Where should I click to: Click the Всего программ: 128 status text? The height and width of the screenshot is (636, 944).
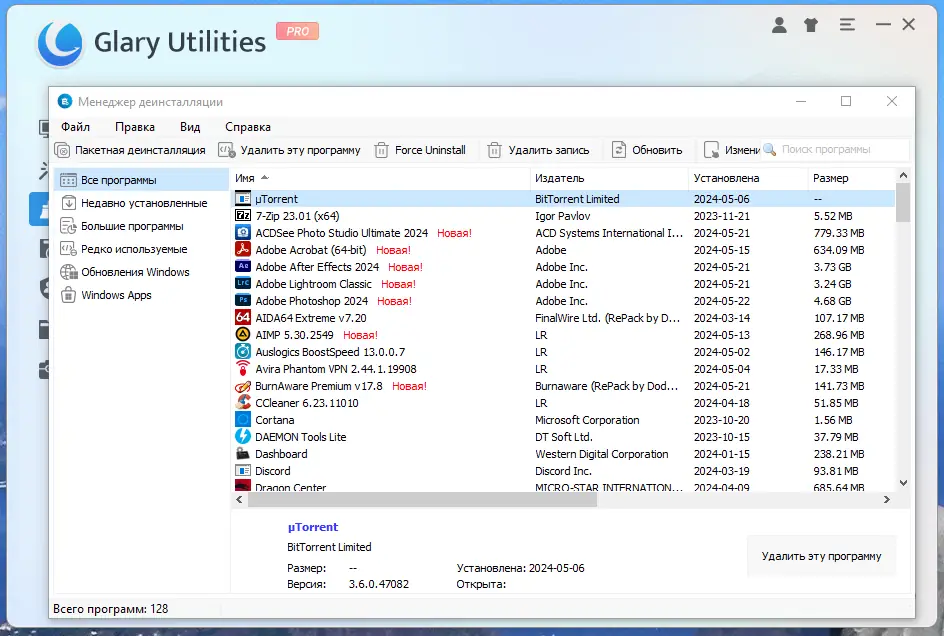click(x=111, y=609)
